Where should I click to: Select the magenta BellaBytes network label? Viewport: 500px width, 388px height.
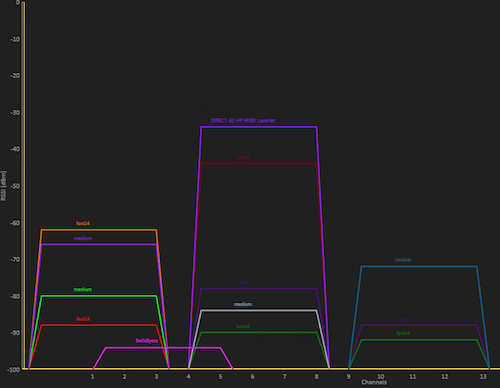tap(147, 341)
